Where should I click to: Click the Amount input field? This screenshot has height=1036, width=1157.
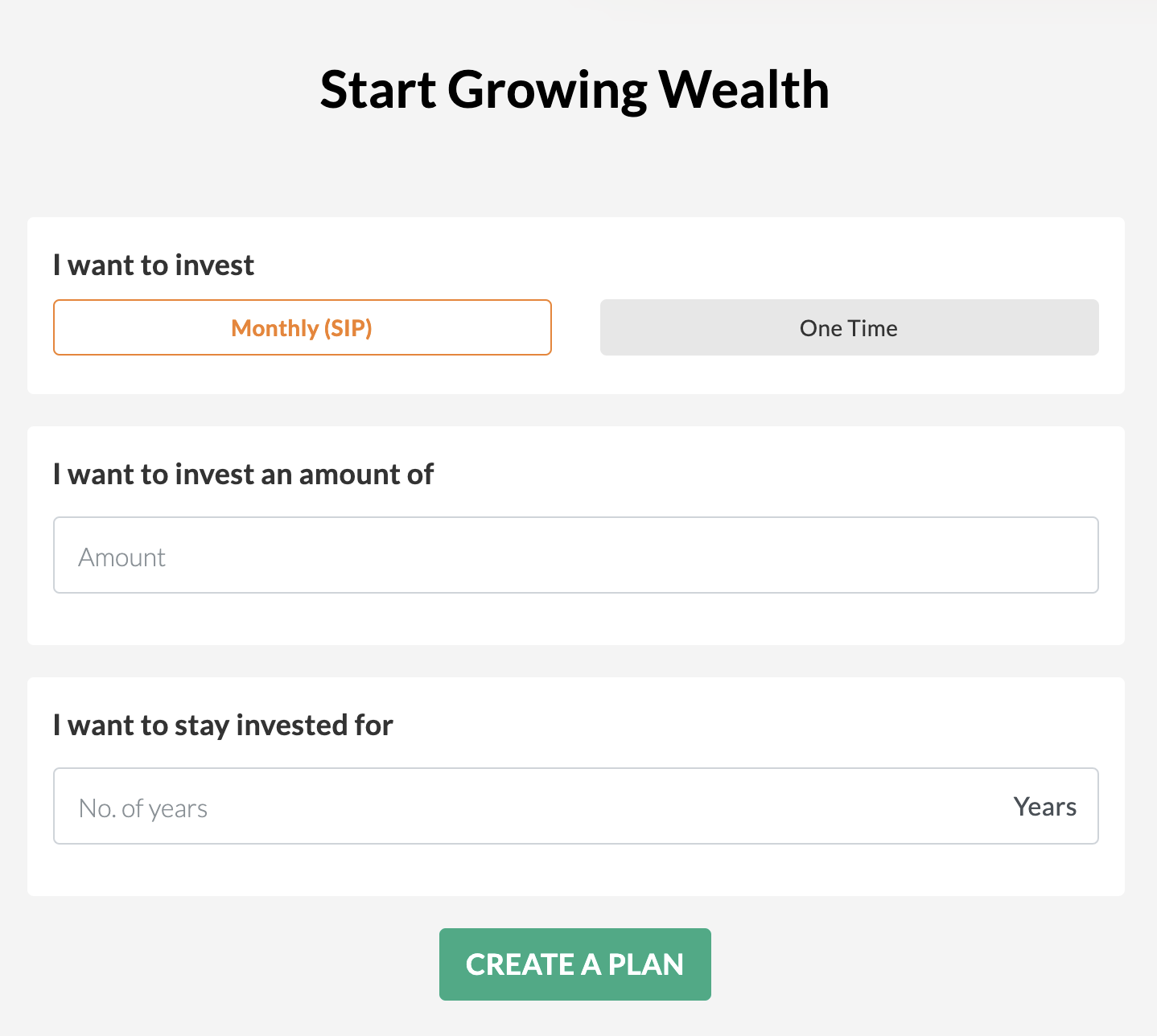[x=575, y=555]
